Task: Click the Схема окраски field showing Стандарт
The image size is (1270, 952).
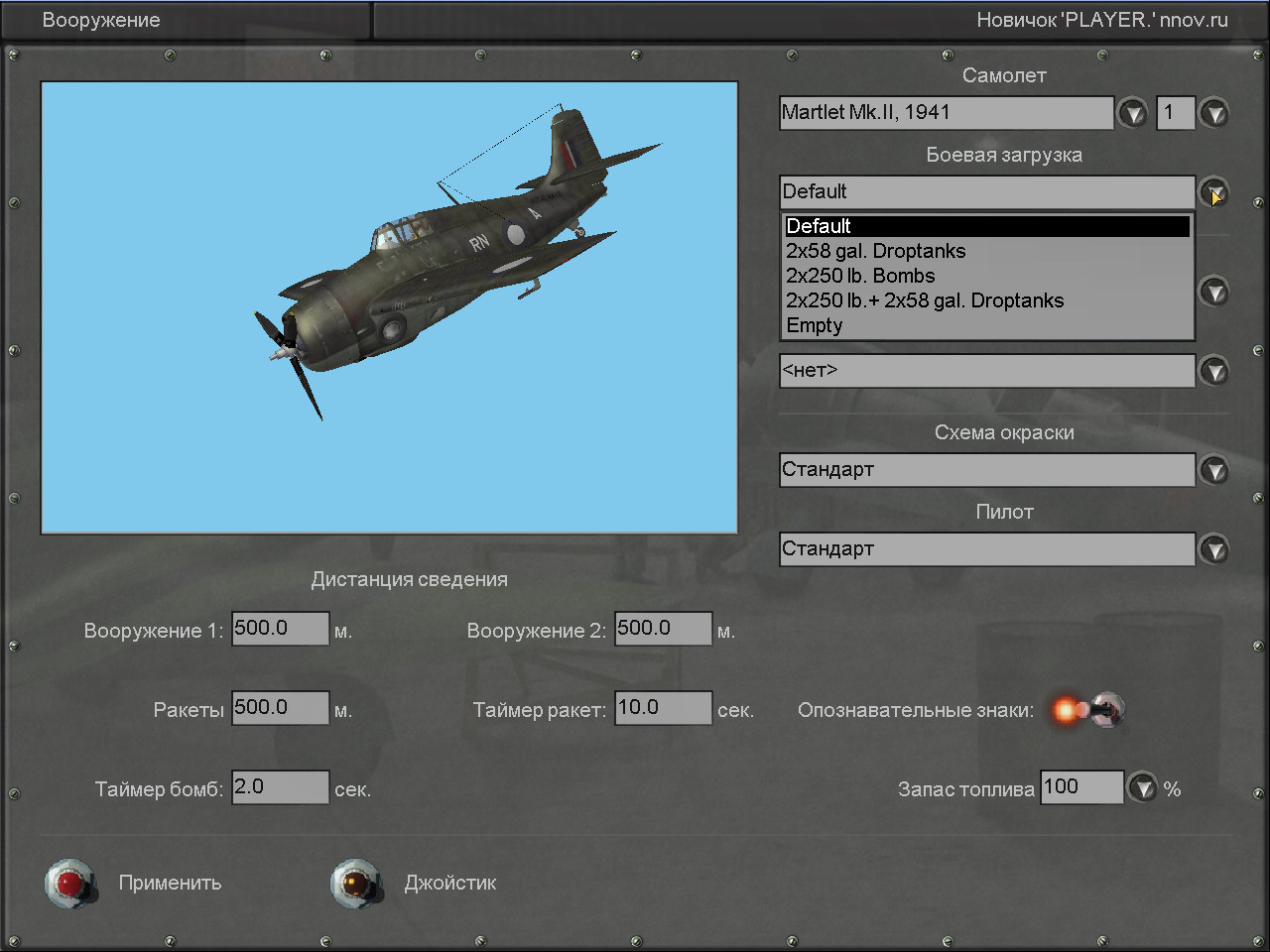Action: (987, 470)
